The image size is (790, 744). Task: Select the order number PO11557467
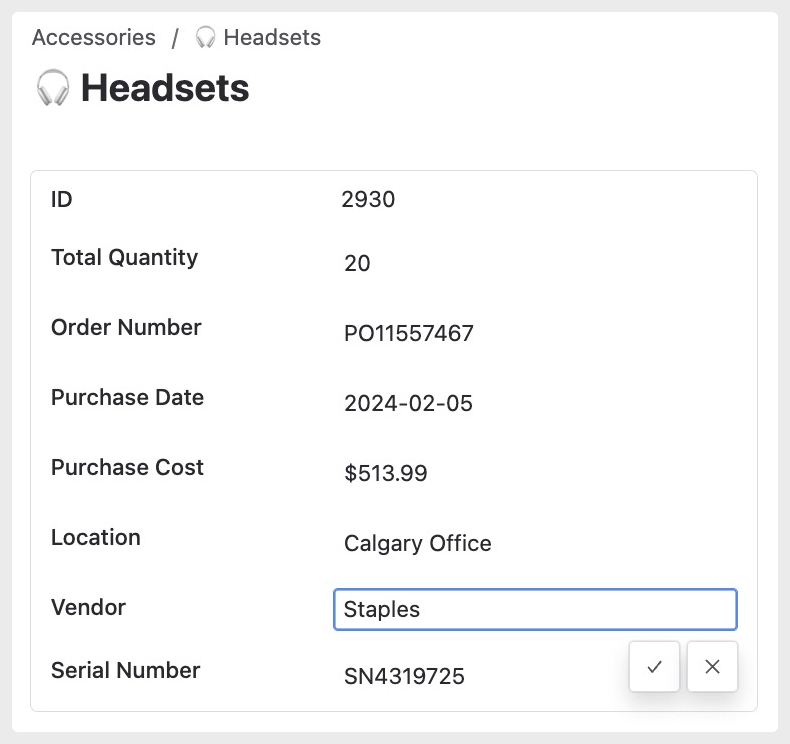(x=409, y=333)
